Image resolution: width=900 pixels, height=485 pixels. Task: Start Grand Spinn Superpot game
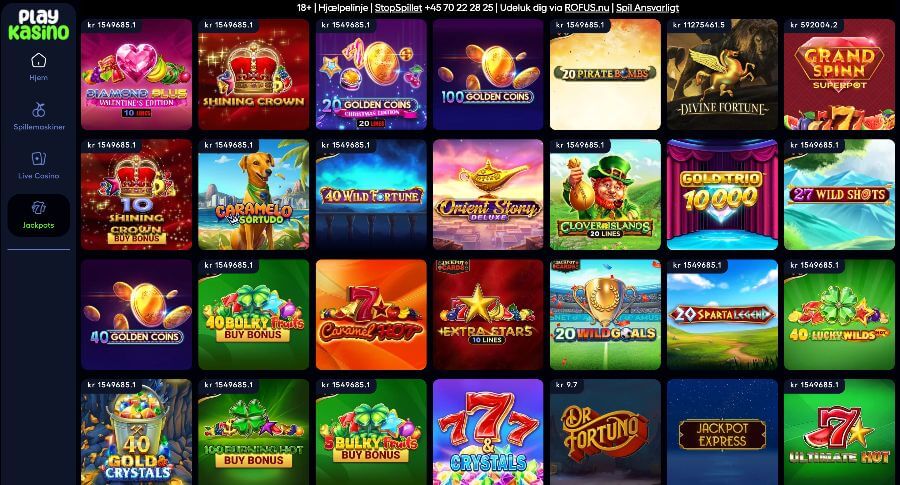pyautogui.click(x=839, y=75)
